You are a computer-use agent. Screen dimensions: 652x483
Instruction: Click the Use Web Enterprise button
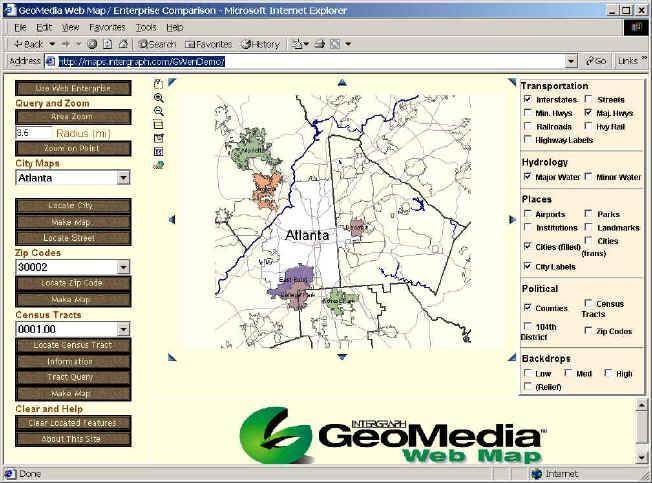click(x=73, y=88)
